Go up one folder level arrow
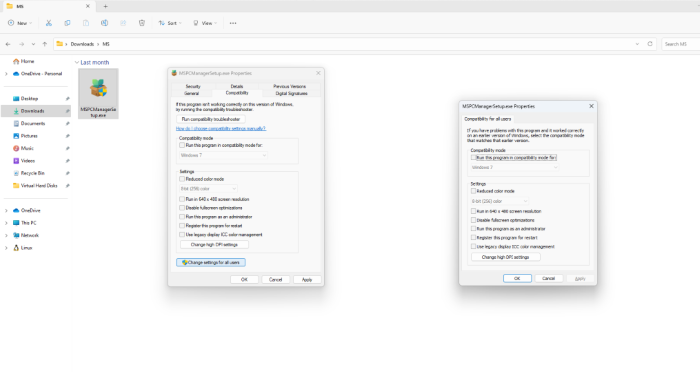700x372 pixels. pyautogui.click(x=45, y=44)
